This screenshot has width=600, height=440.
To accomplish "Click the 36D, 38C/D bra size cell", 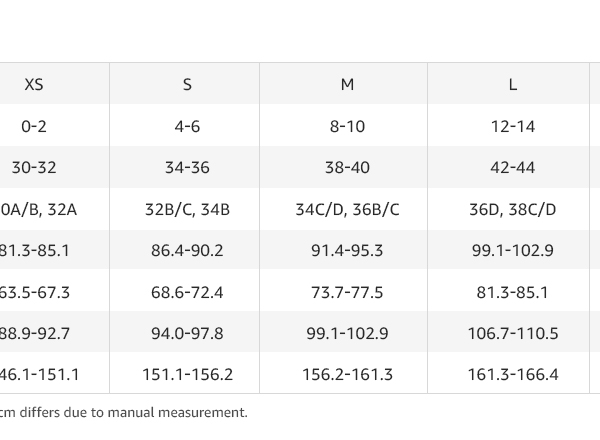I will (512, 210).
